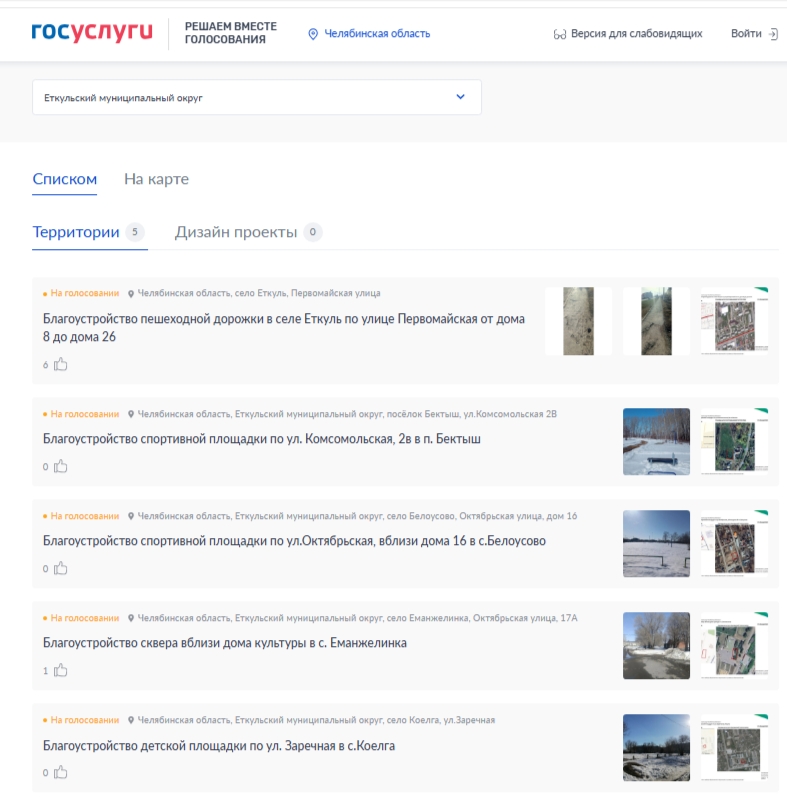Like the Белоусово sports ground project
The height and width of the screenshot is (806, 787).
[x=61, y=569]
